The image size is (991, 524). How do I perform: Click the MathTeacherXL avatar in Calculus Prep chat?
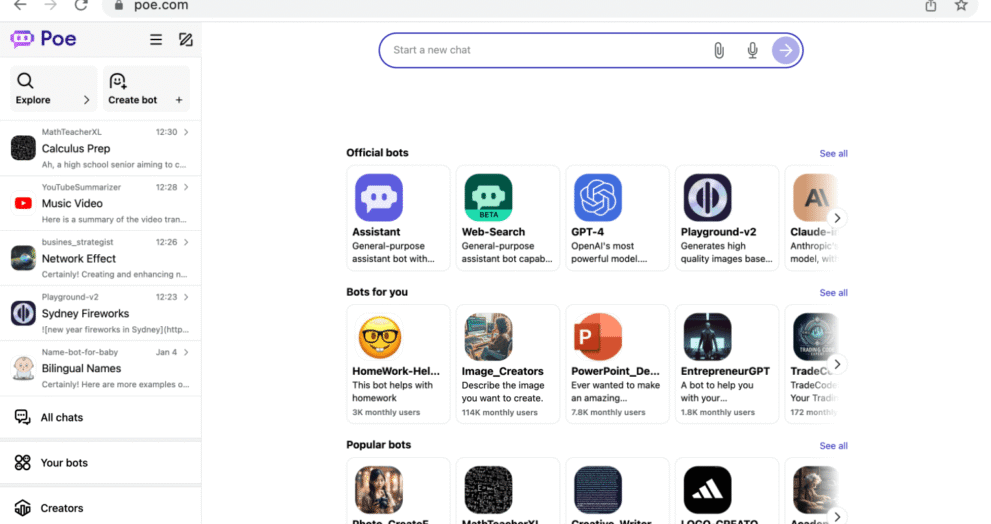click(23, 148)
